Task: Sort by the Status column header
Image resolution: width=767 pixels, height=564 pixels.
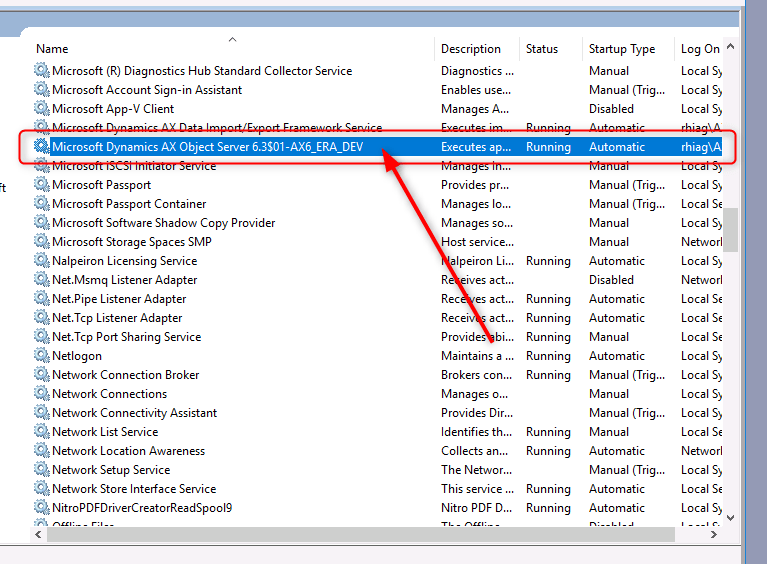Action: pyautogui.click(x=542, y=49)
